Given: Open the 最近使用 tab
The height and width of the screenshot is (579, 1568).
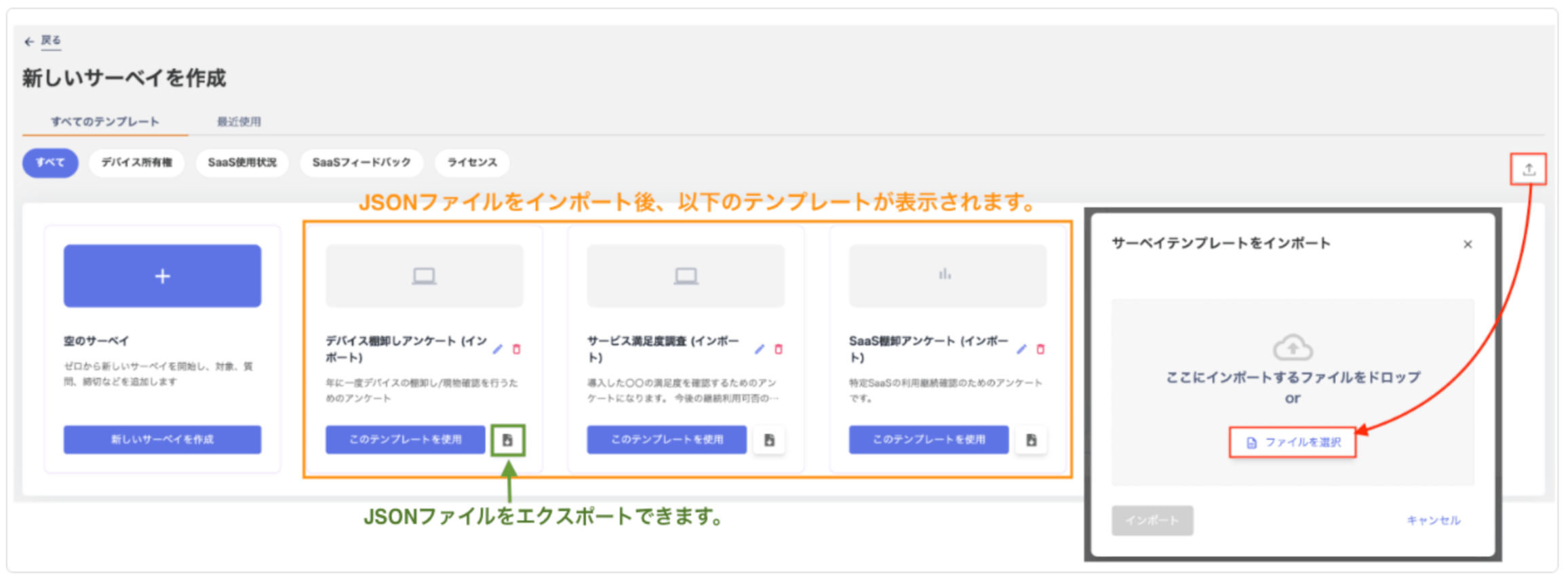Looking at the screenshot, I should (239, 122).
